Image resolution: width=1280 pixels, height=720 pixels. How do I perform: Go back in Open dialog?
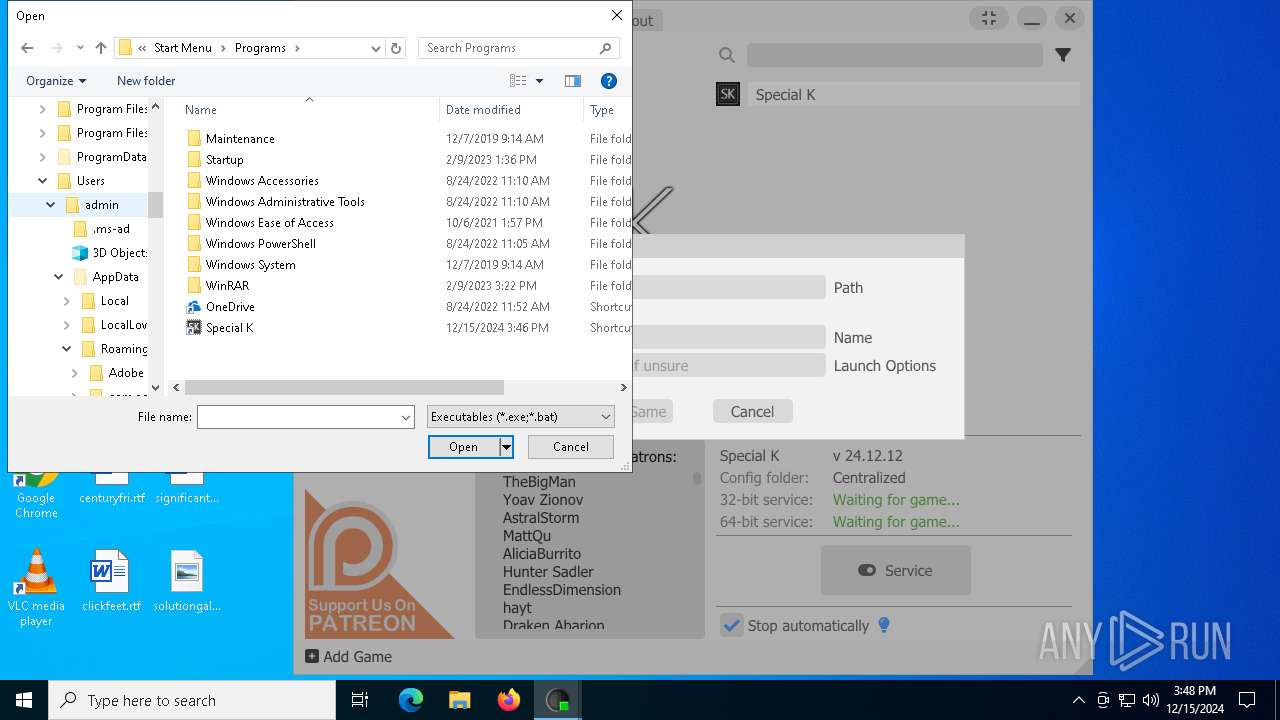pos(27,48)
